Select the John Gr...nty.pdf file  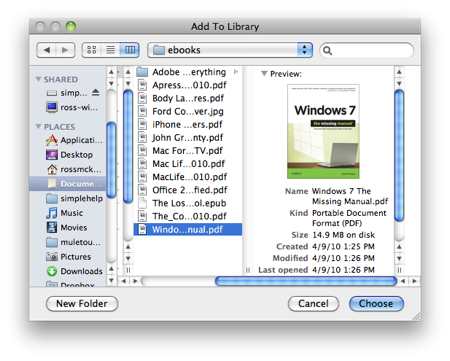pyautogui.click(x=187, y=137)
